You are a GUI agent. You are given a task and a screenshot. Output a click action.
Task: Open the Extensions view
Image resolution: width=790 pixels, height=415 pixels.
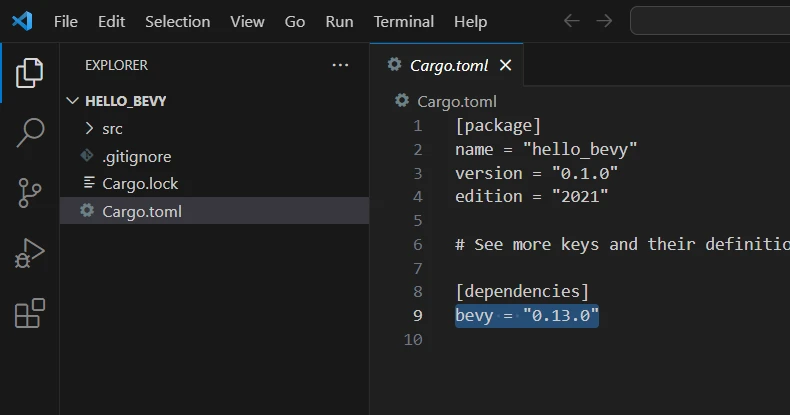tap(30, 313)
